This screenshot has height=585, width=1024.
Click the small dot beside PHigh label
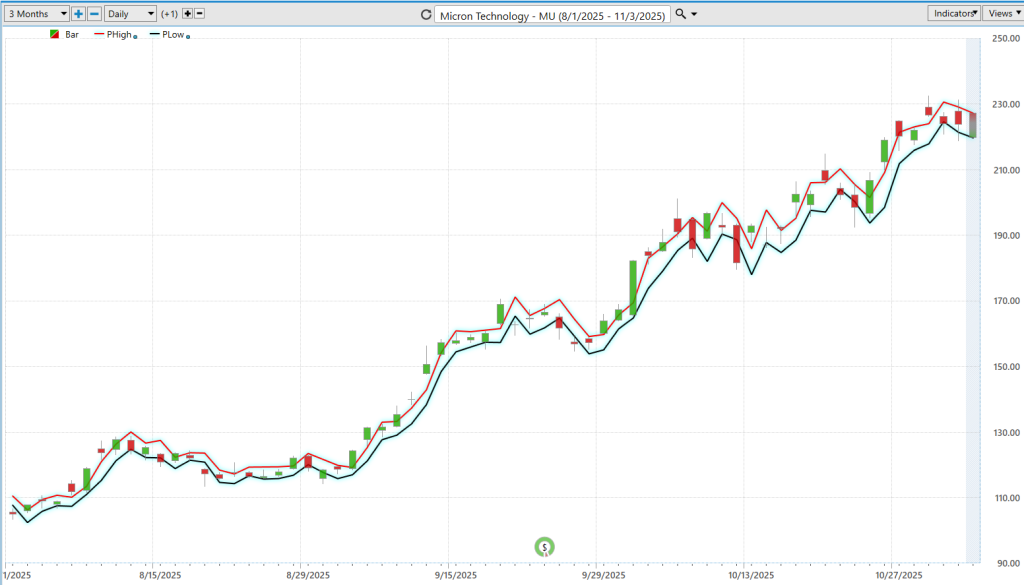(135, 36)
